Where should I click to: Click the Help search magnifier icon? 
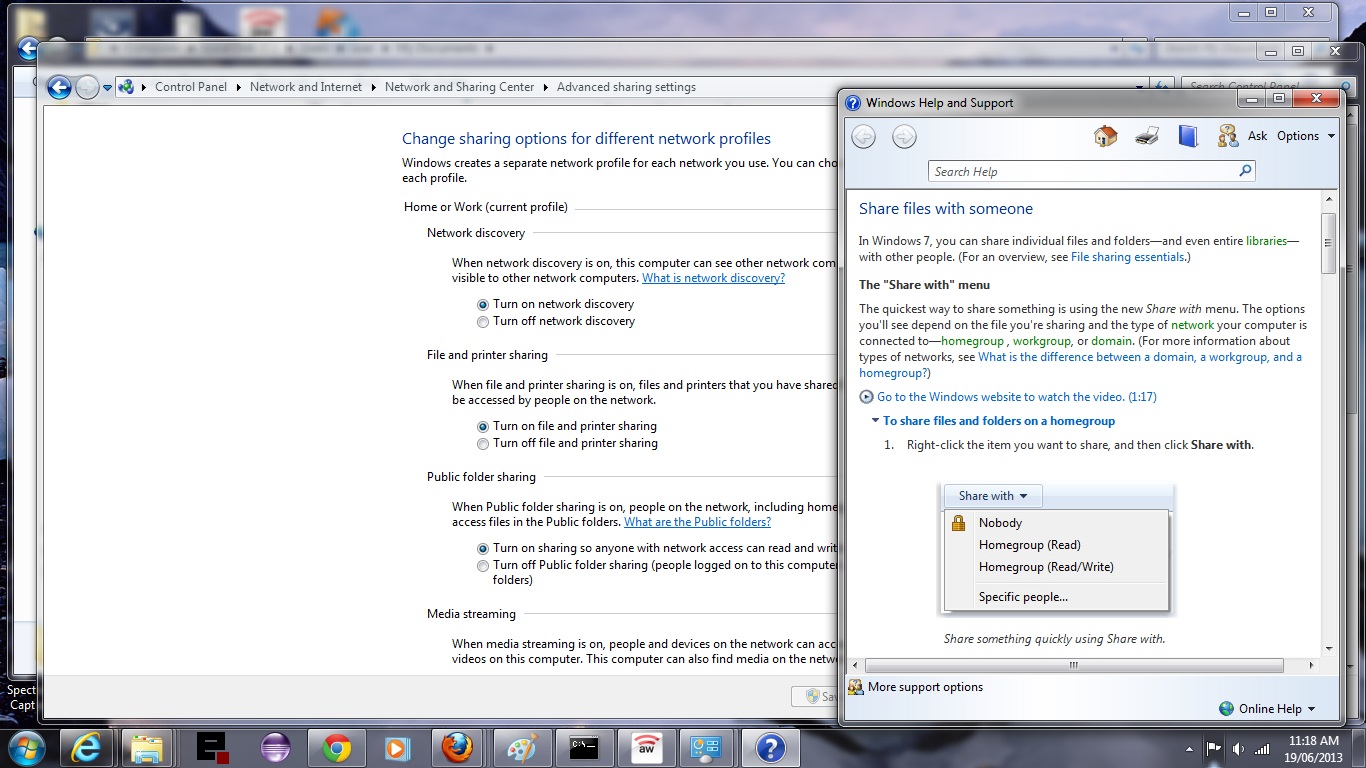(x=1245, y=171)
